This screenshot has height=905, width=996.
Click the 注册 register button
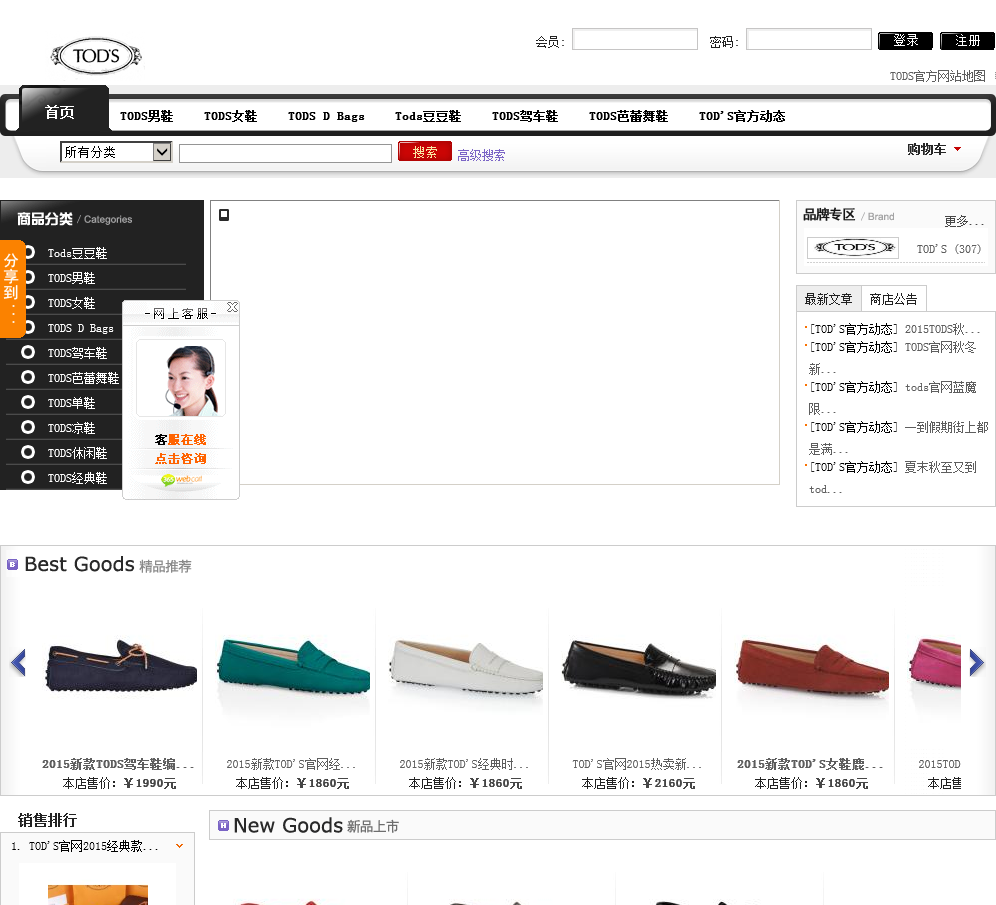coord(967,41)
